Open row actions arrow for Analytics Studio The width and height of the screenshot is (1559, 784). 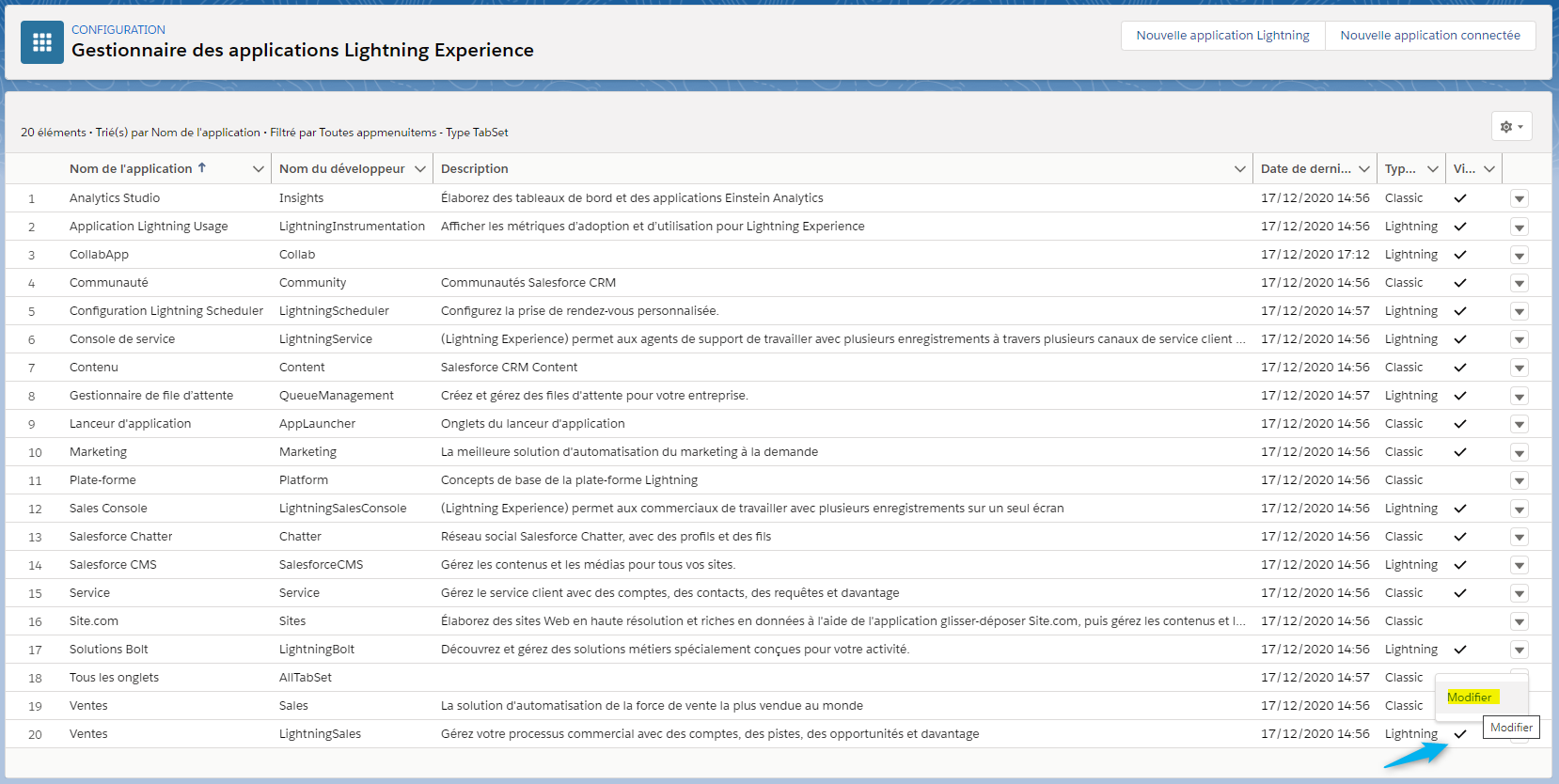coord(1519,198)
